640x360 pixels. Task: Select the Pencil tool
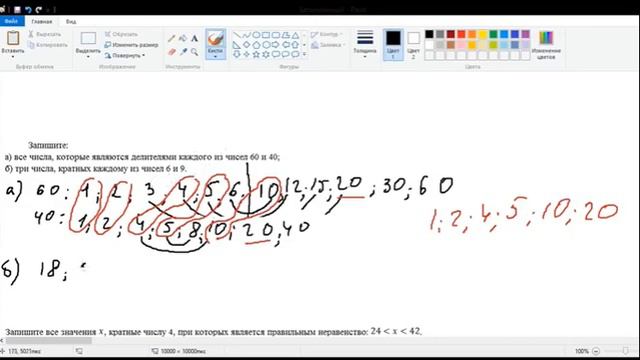click(x=172, y=38)
